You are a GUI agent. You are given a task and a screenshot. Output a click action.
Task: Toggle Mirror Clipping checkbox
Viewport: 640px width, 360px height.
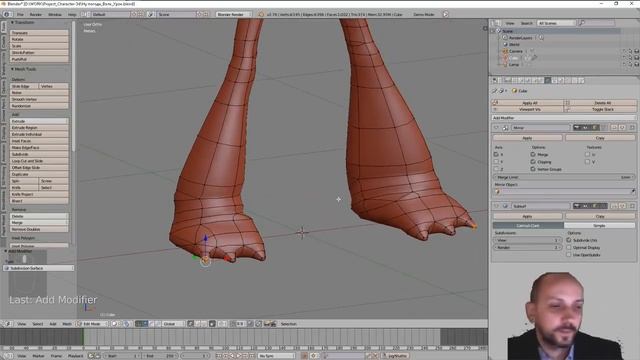(533, 162)
